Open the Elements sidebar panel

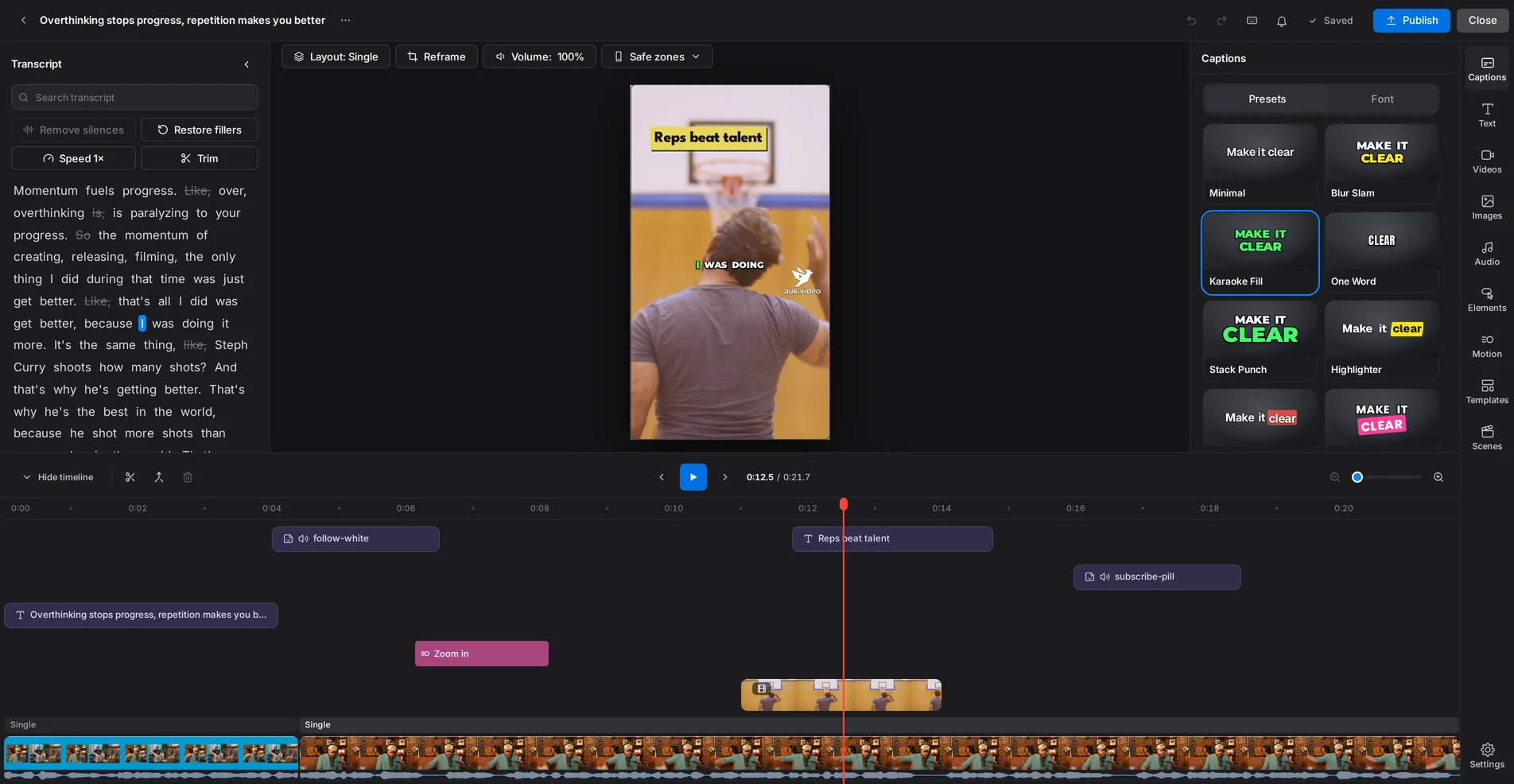[1486, 300]
